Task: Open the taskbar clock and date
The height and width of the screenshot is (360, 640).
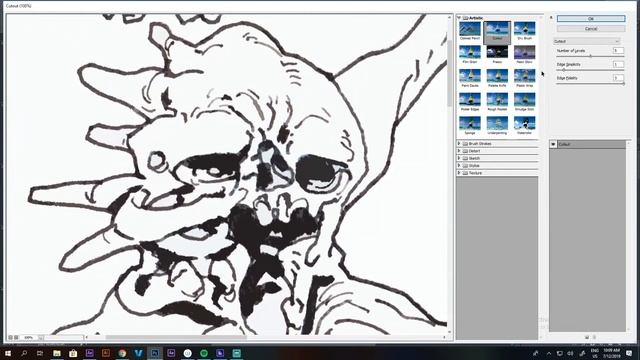Action: coord(611,353)
